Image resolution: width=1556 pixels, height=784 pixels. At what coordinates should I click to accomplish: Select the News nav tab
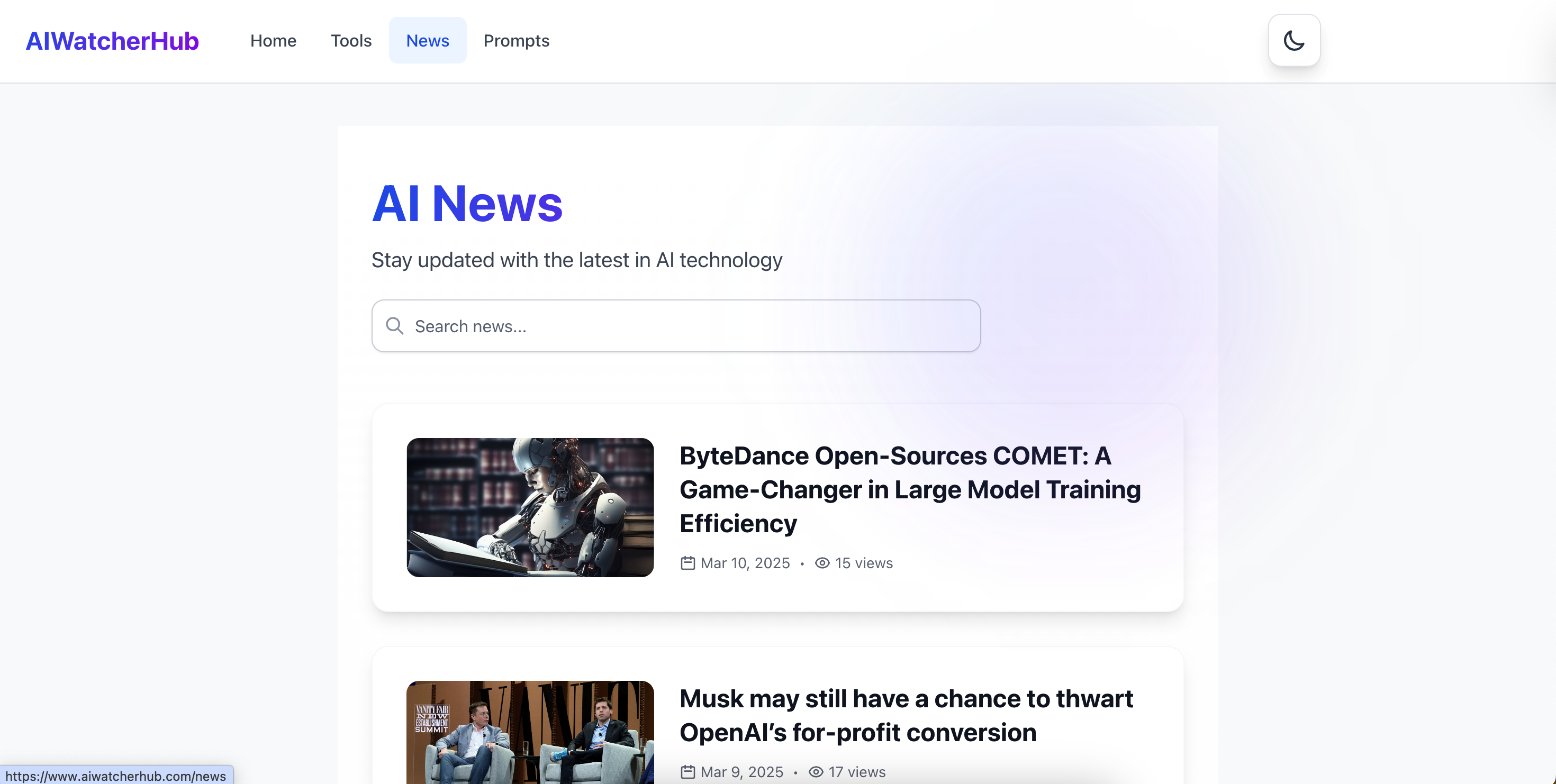pyautogui.click(x=428, y=40)
